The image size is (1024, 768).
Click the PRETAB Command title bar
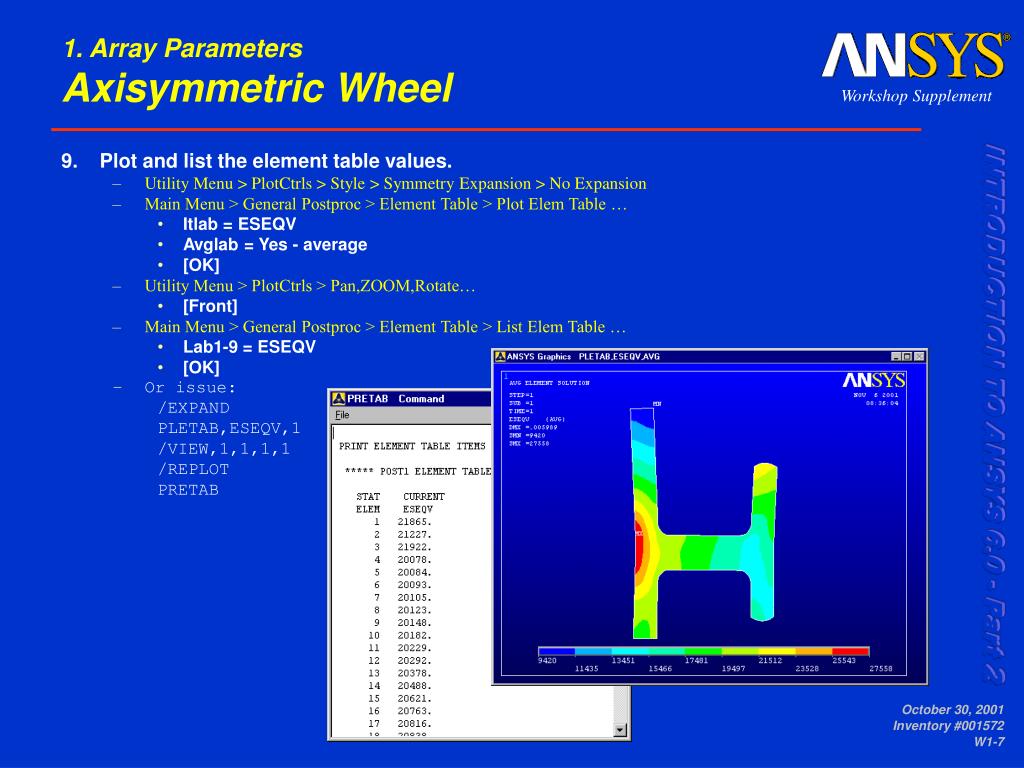[411, 398]
